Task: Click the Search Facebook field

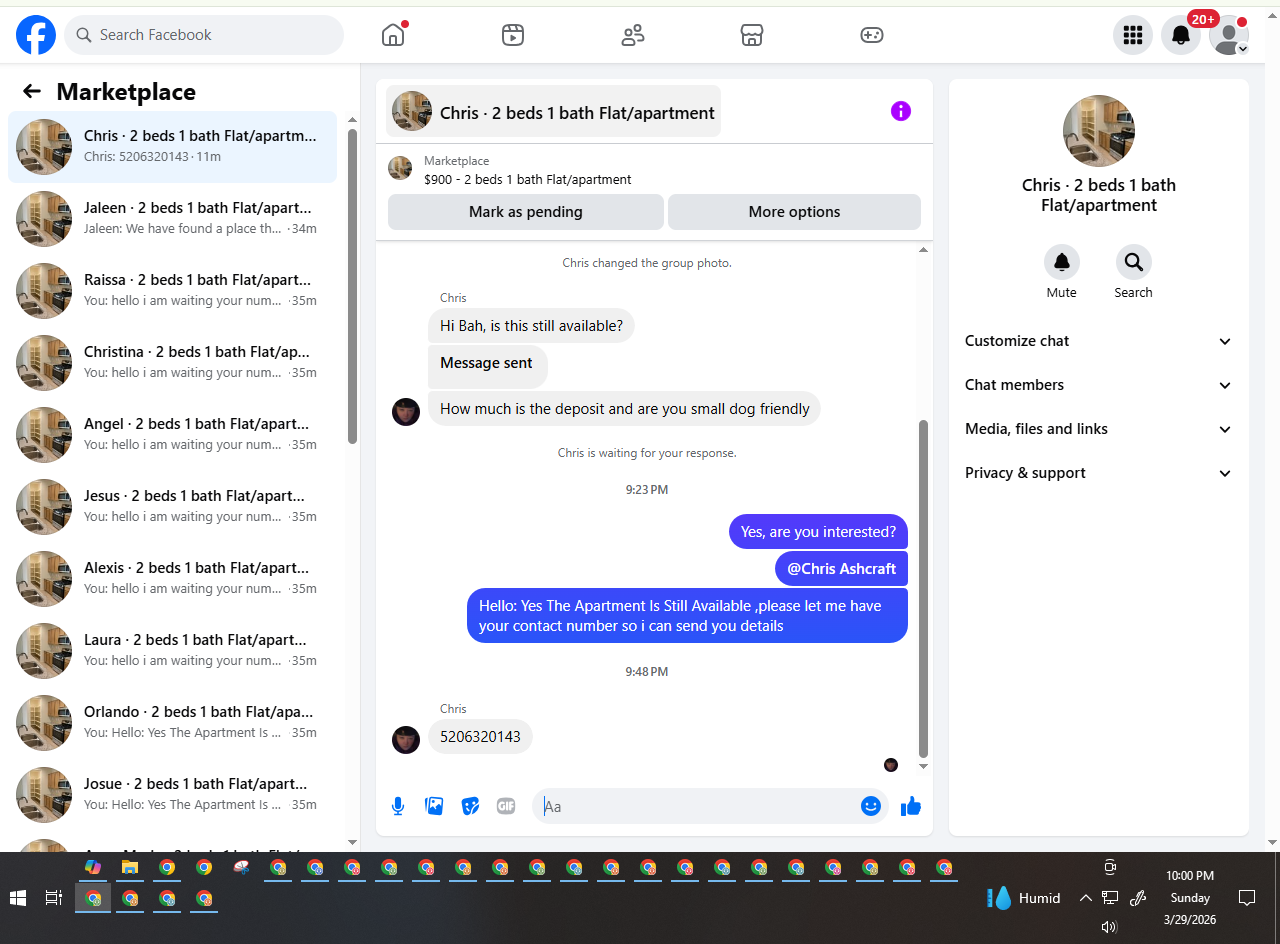Action: pos(204,35)
